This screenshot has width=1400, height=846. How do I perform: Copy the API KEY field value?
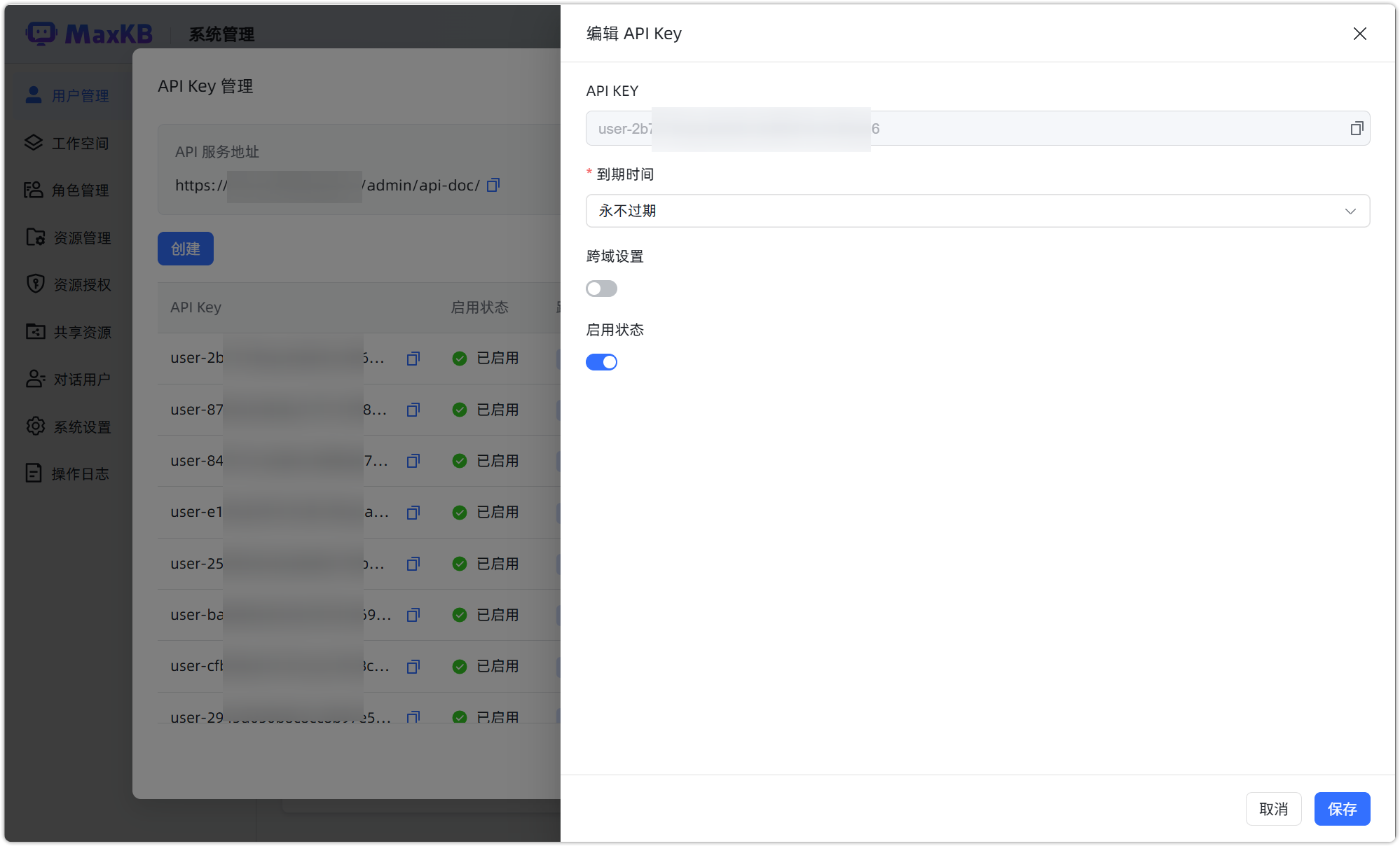(x=1357, y=128)
